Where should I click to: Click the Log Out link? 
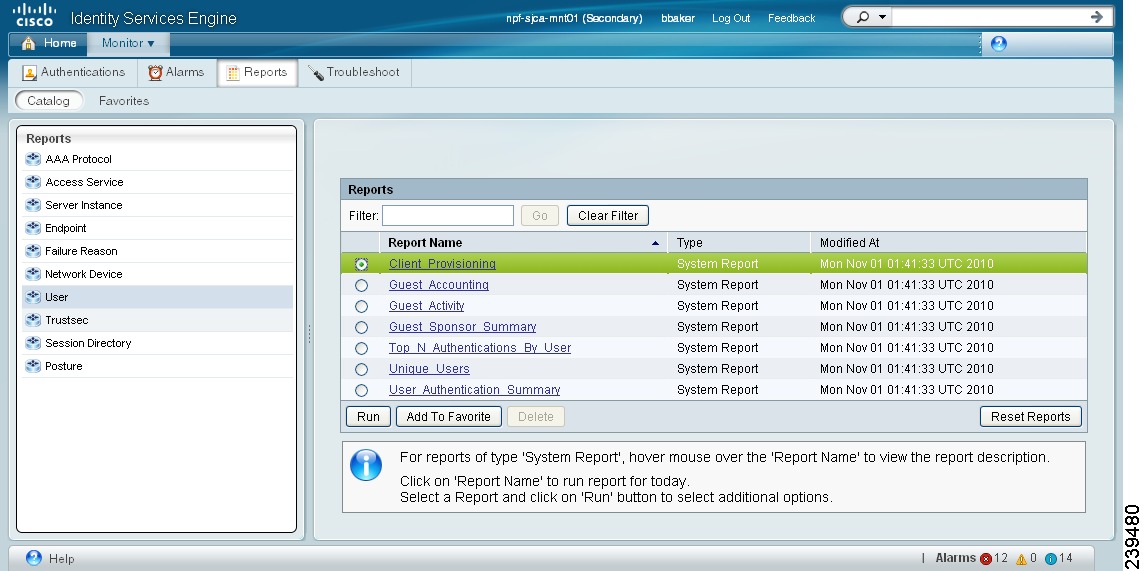731,18
